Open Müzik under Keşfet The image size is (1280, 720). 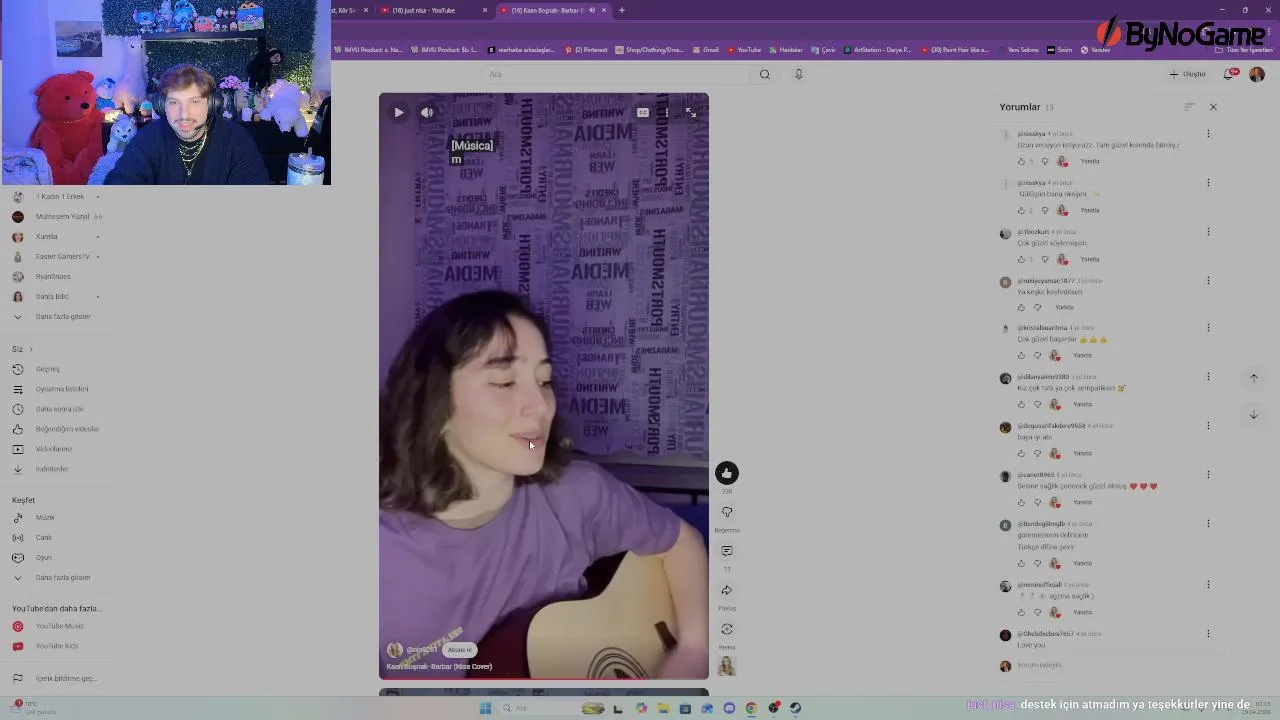click(45, 518)
